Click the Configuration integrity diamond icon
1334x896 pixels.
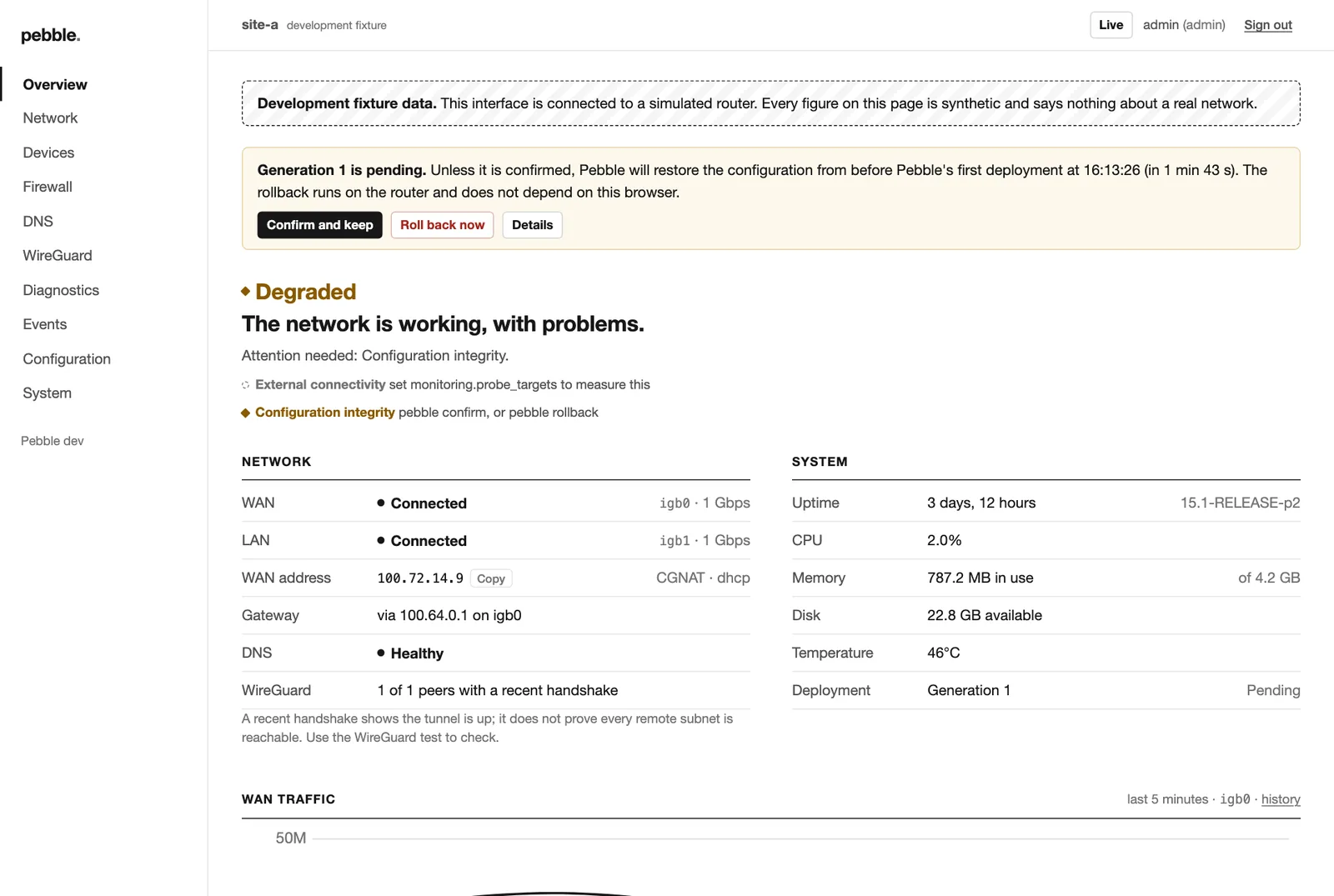(246, 413)
